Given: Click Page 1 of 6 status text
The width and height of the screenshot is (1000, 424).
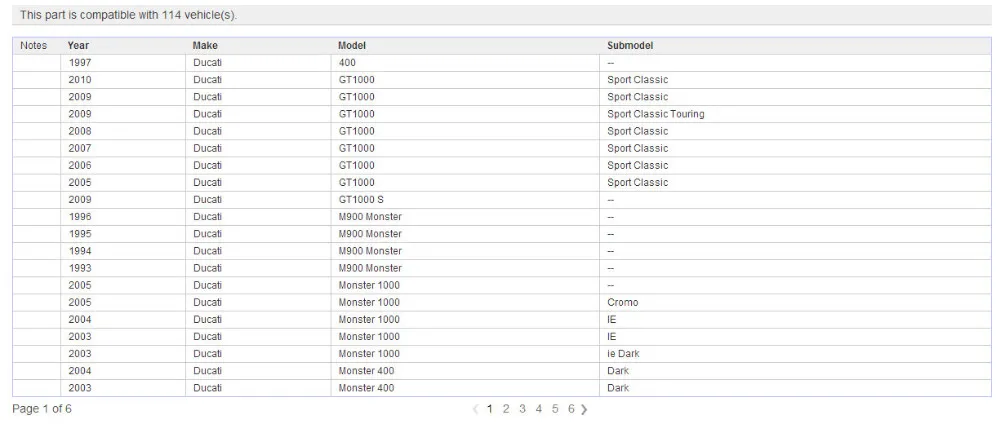Looking at the screenshot, I should pos(42,409).
